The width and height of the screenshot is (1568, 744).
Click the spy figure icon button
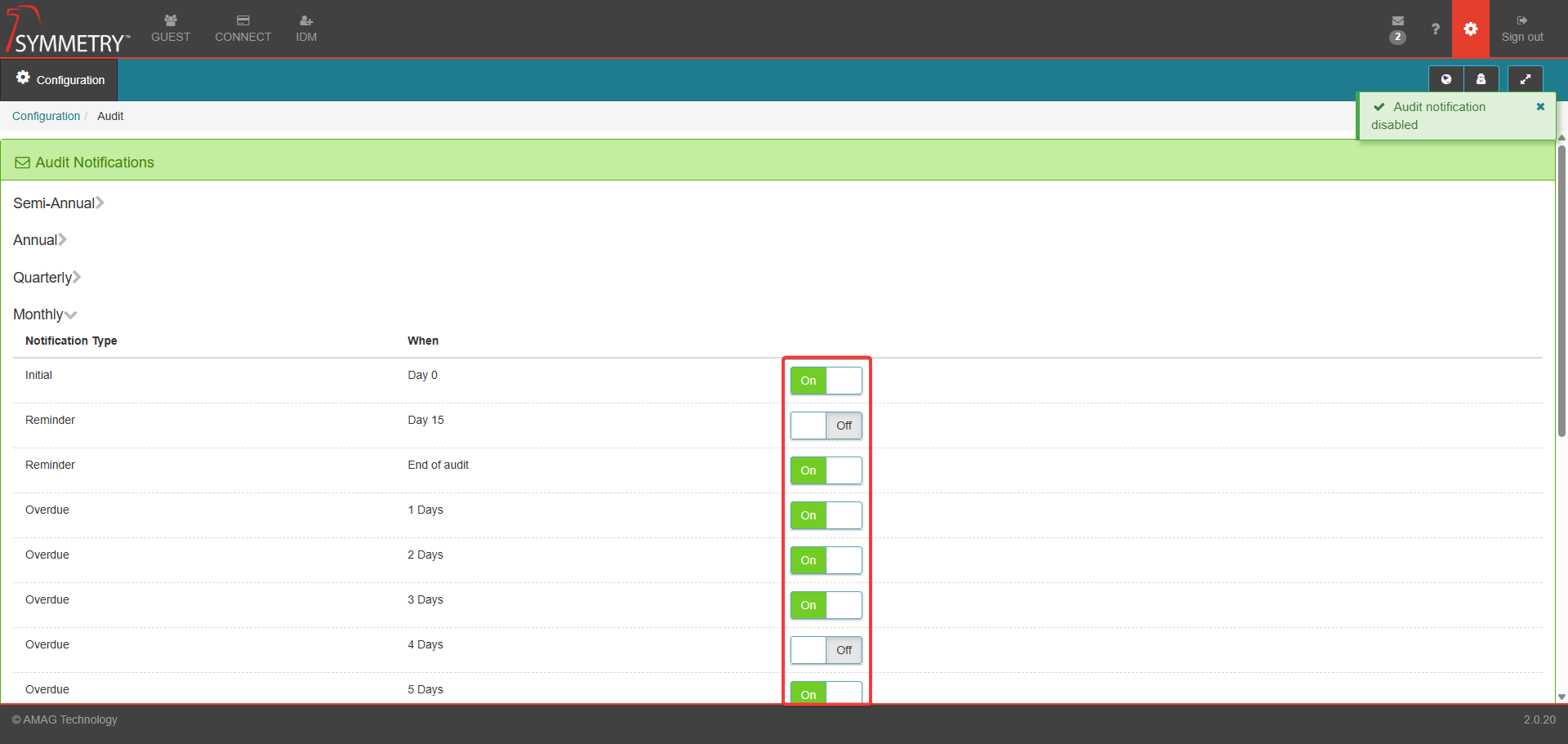[x=1481, y=79]
